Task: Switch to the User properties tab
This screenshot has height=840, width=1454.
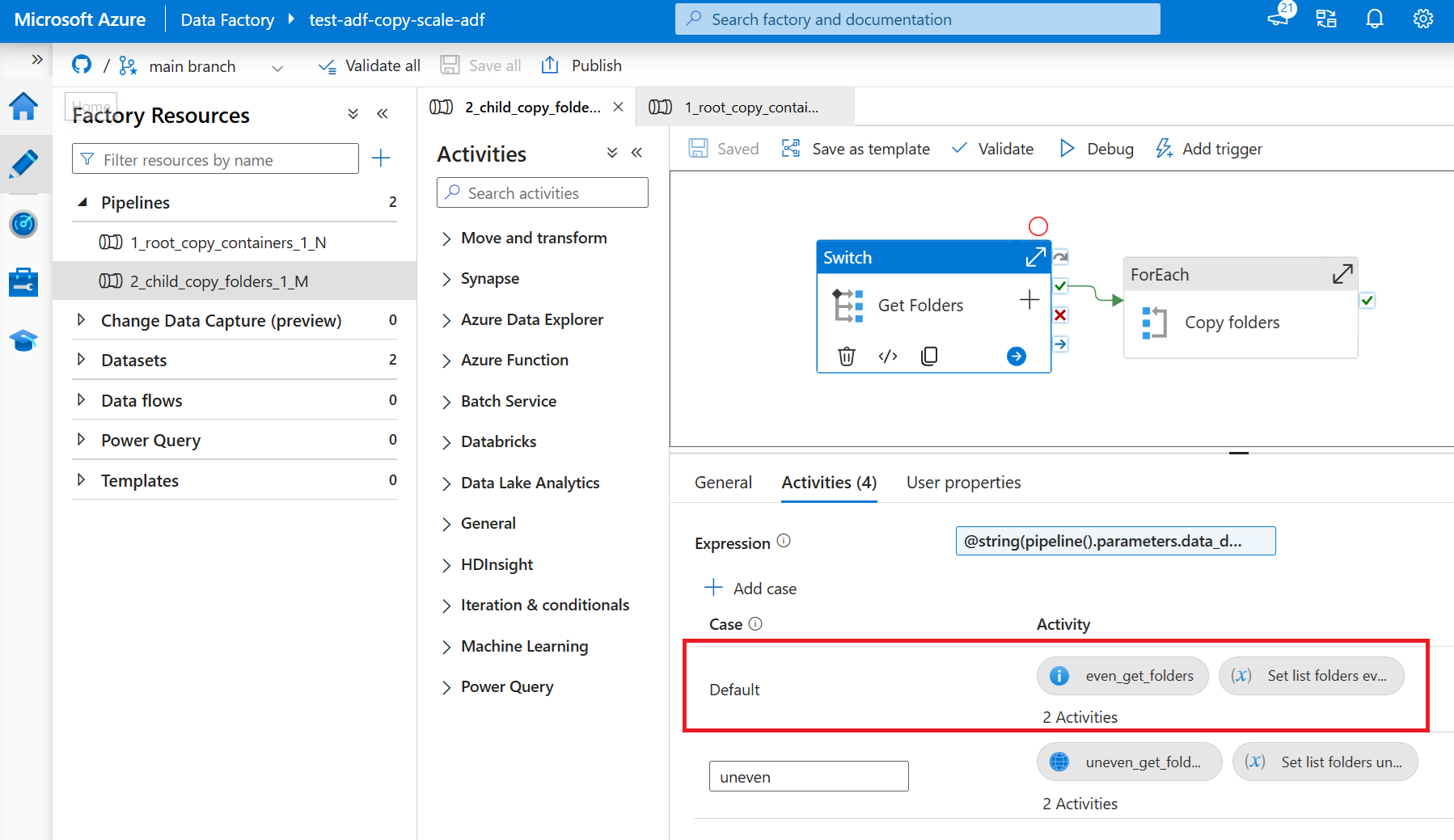Action: [963, 483]
